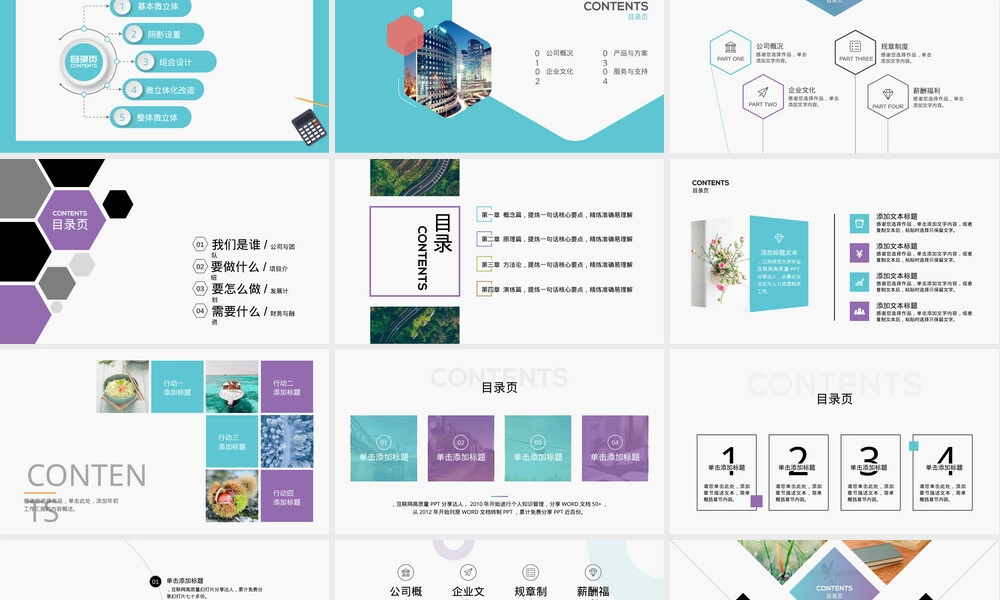Click the diamond icon above 薪酬福
Viewport: 1000px width, 600px height.
pyautogui.click(x=593, y=572)
